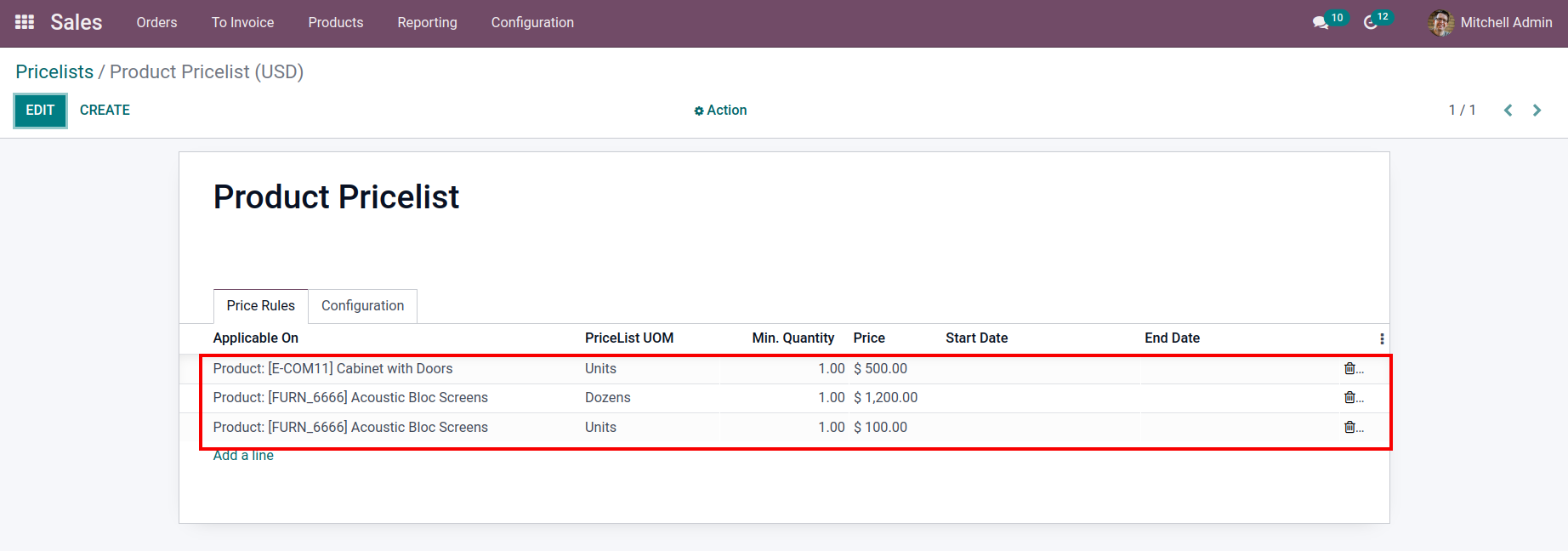Click the Add a line link
The width and height of the screenshot is (1568, 551).
tap(243, 456)
